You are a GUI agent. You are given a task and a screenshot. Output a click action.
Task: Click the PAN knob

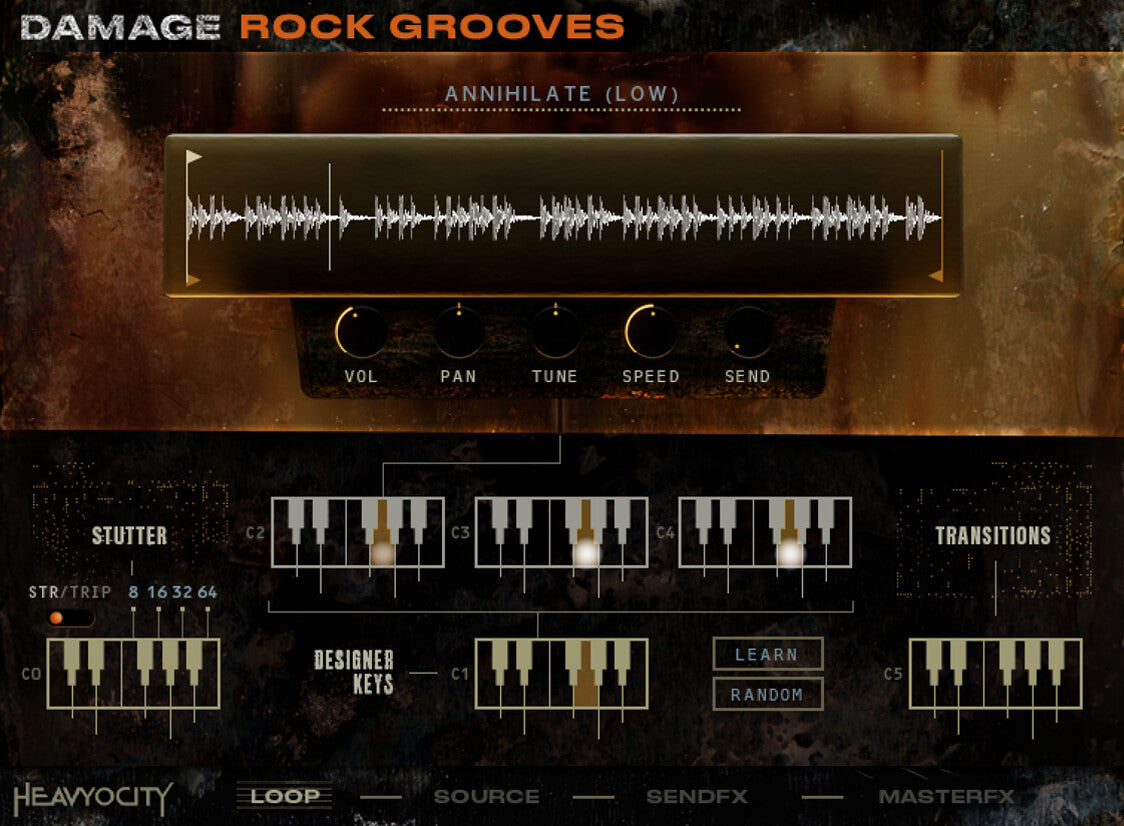pyautogui.click(x=458, y=332)
